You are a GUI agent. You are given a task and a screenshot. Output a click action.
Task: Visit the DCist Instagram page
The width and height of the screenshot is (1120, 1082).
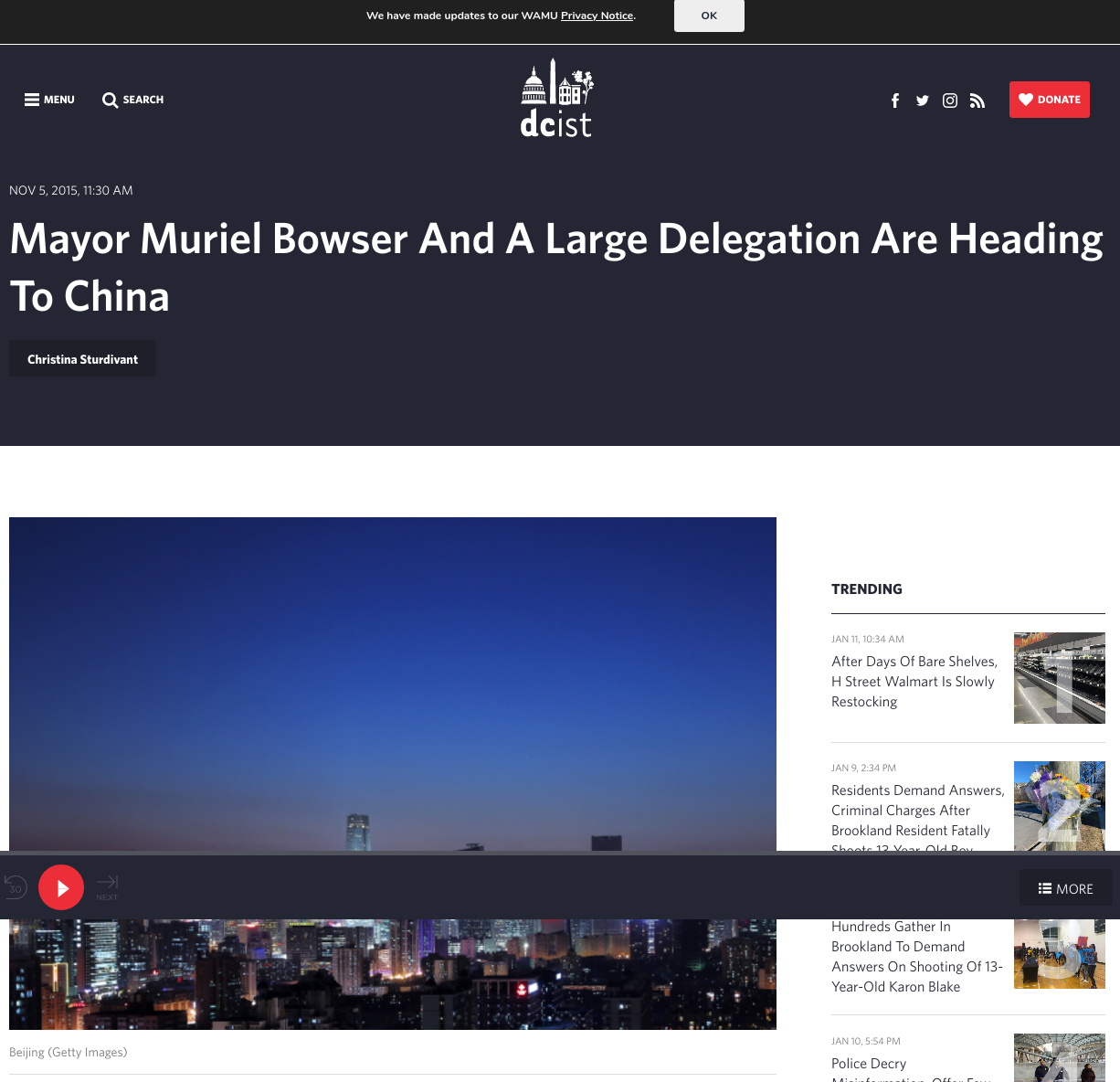tap(950, 101)
